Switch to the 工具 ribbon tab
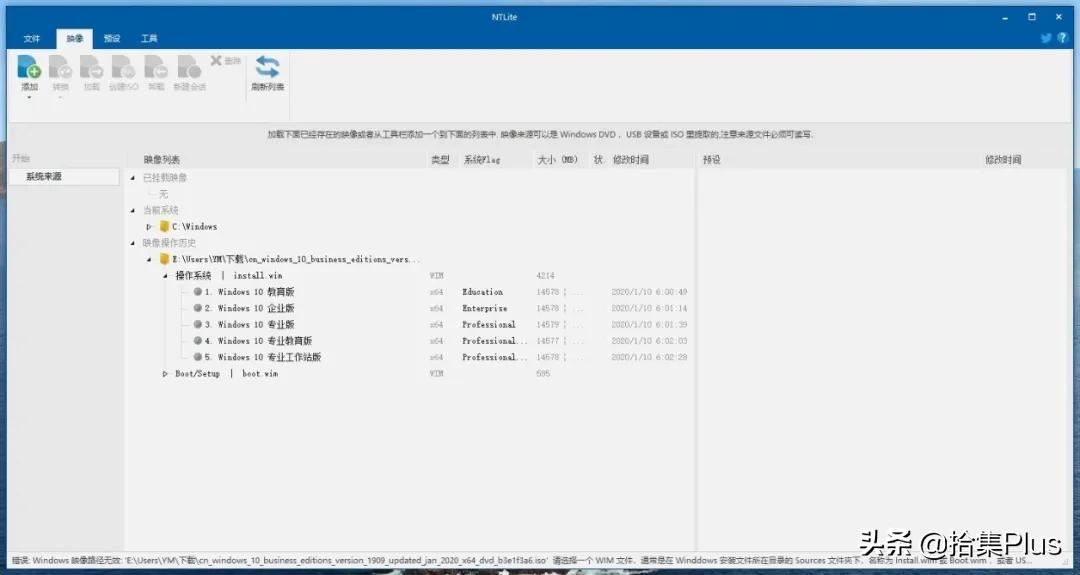Image resolution: width=1080 pixels, height=575 pixels. tap(149, 39)
